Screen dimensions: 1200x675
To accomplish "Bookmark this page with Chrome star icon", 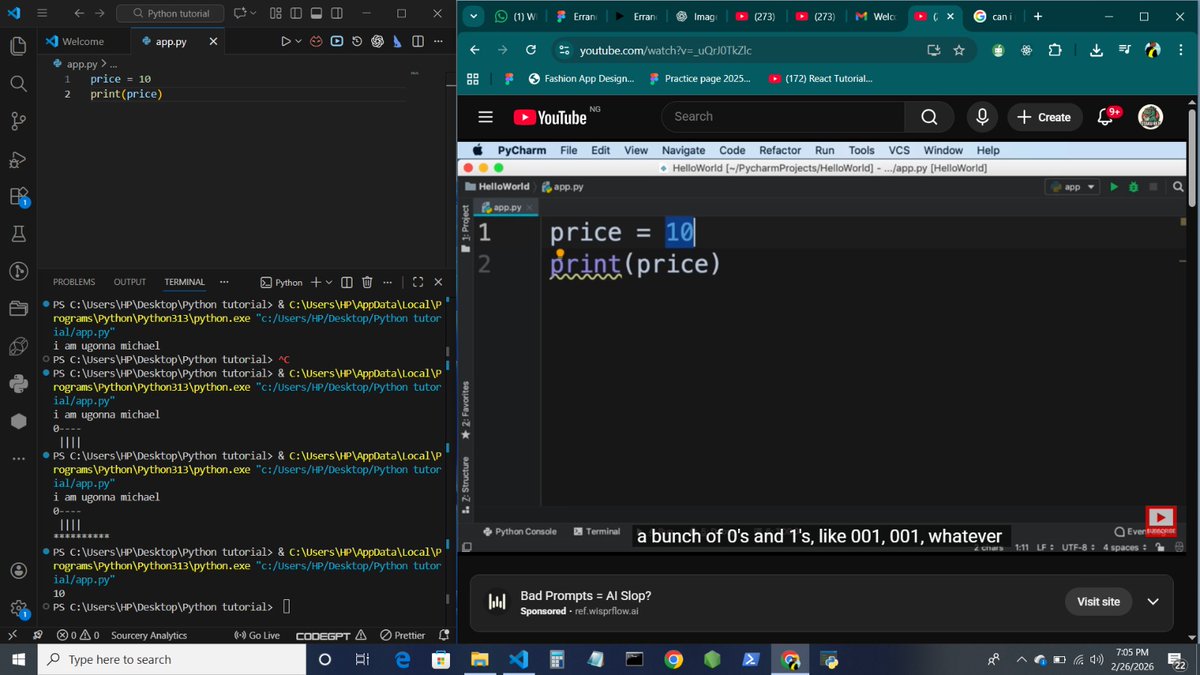I will click(959, 50).
